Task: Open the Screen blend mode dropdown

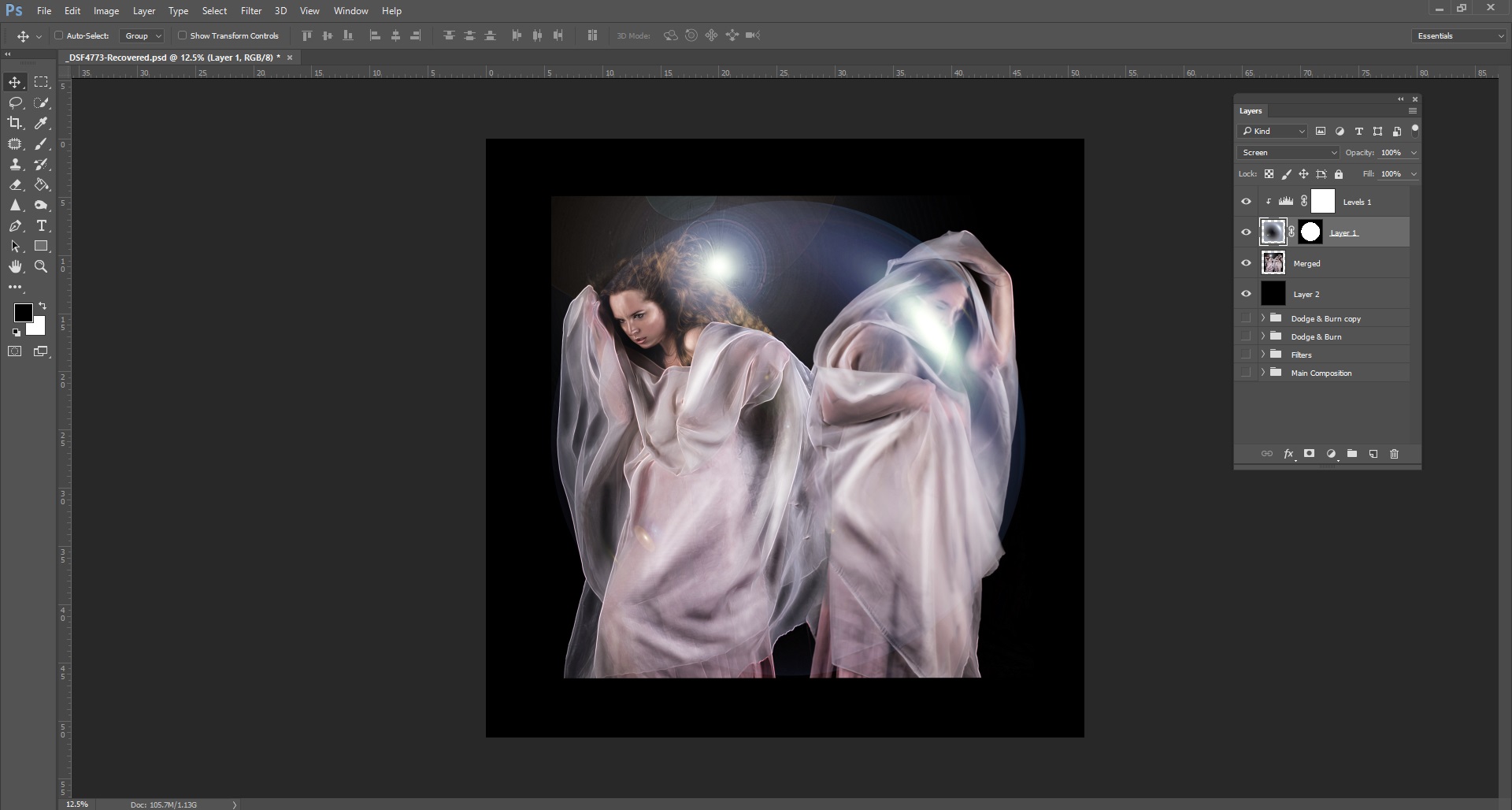Action: tap(1288, 152)
